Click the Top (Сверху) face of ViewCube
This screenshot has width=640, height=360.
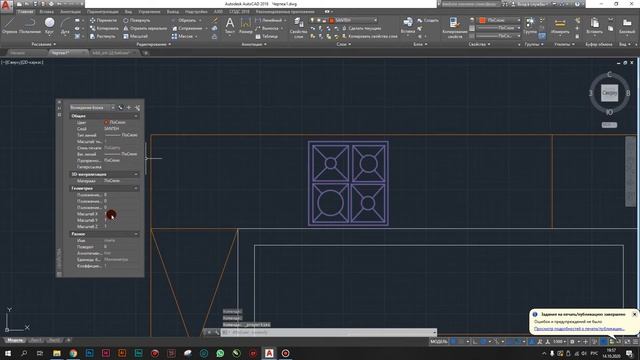(x=609, y=93)
